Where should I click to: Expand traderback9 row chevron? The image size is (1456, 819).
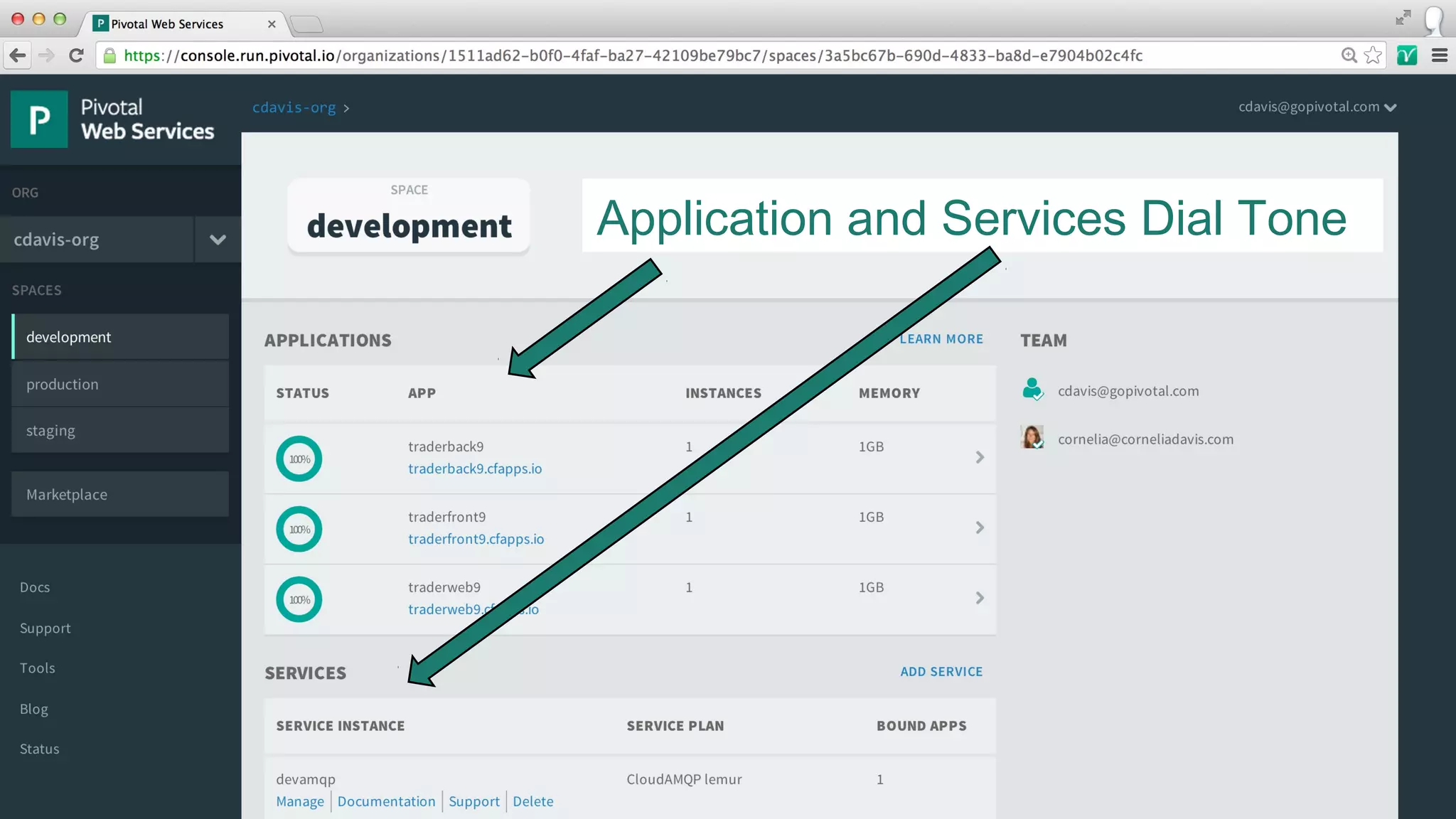point(980,457)
